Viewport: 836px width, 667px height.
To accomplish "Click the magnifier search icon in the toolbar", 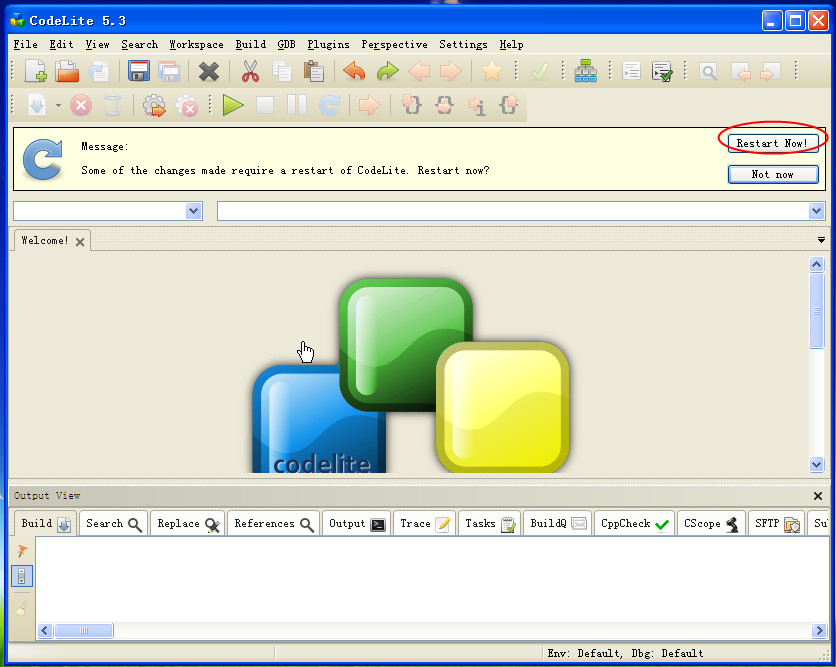I will click(708, 71).
